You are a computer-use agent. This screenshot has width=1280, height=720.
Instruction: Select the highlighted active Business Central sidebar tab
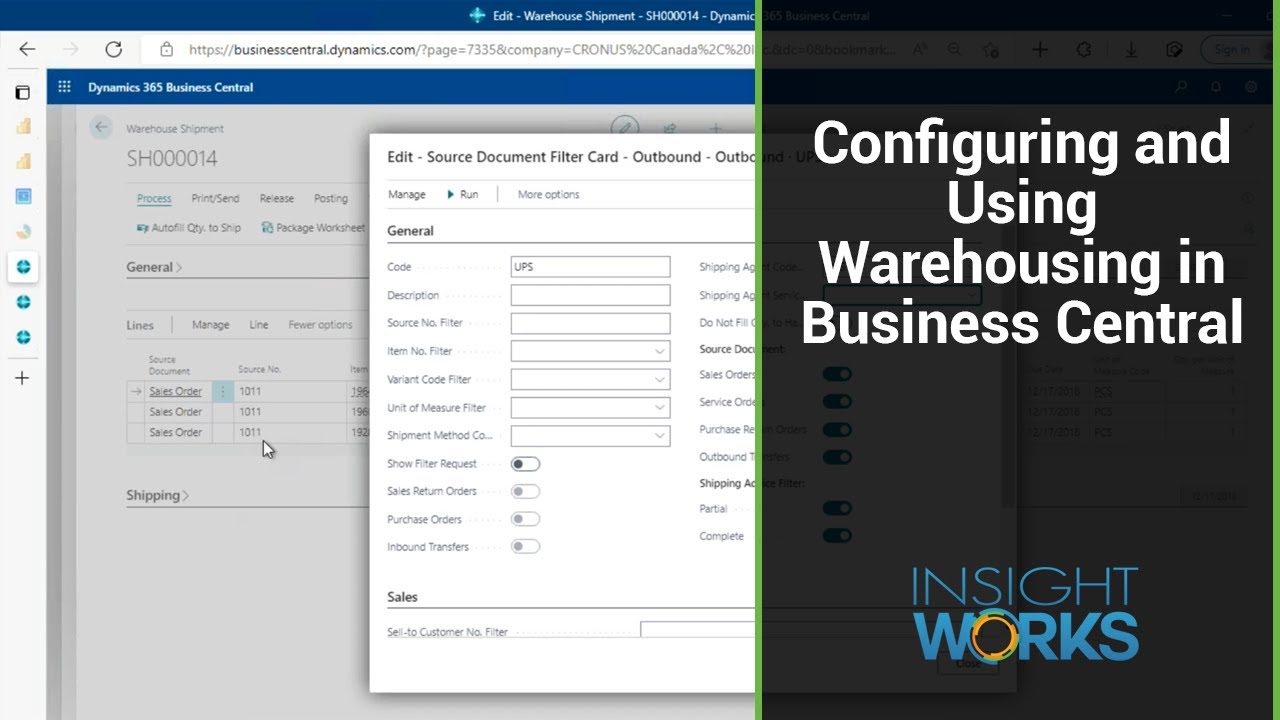[23, 267]
